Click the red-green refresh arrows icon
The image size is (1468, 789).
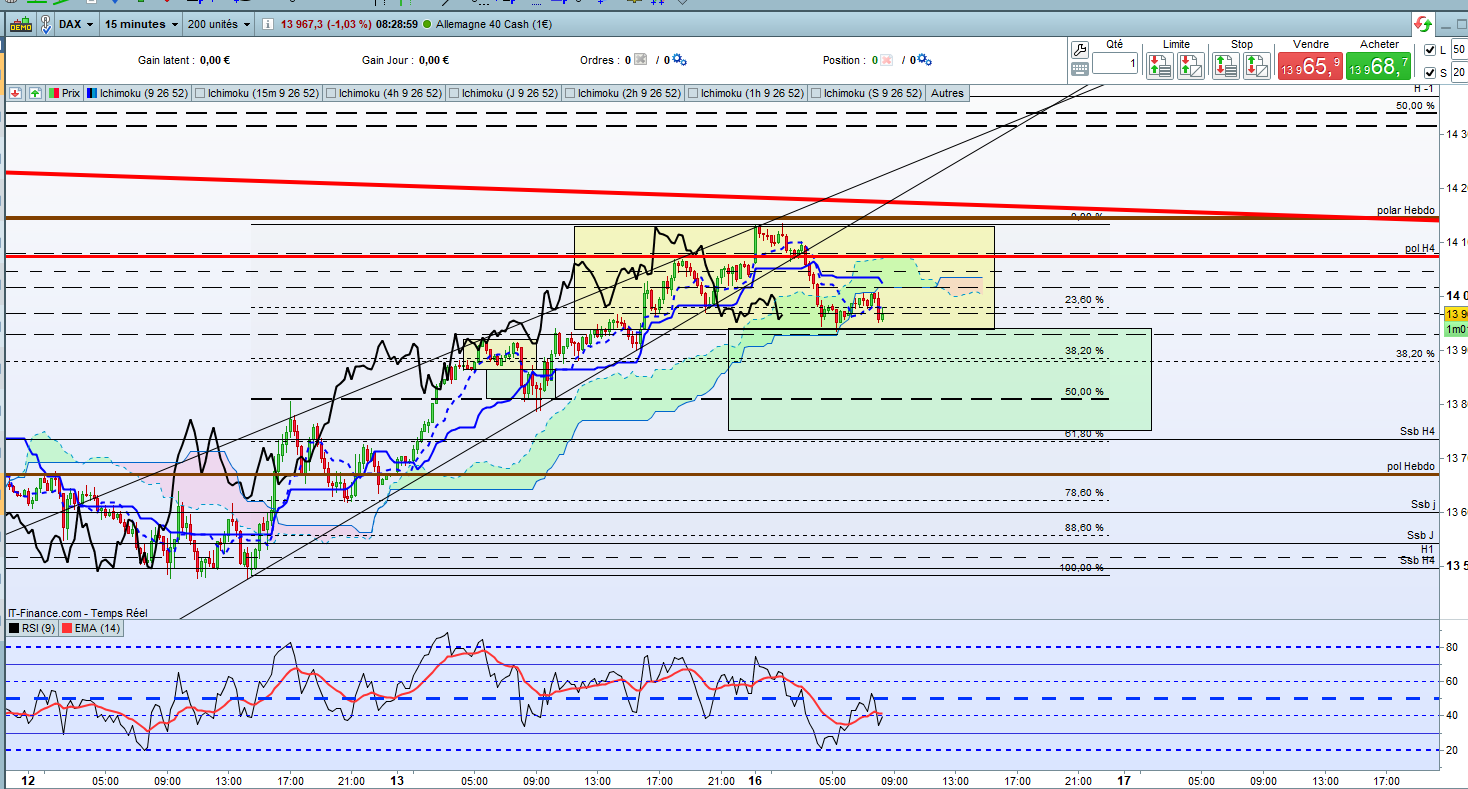coord(1422,23)
